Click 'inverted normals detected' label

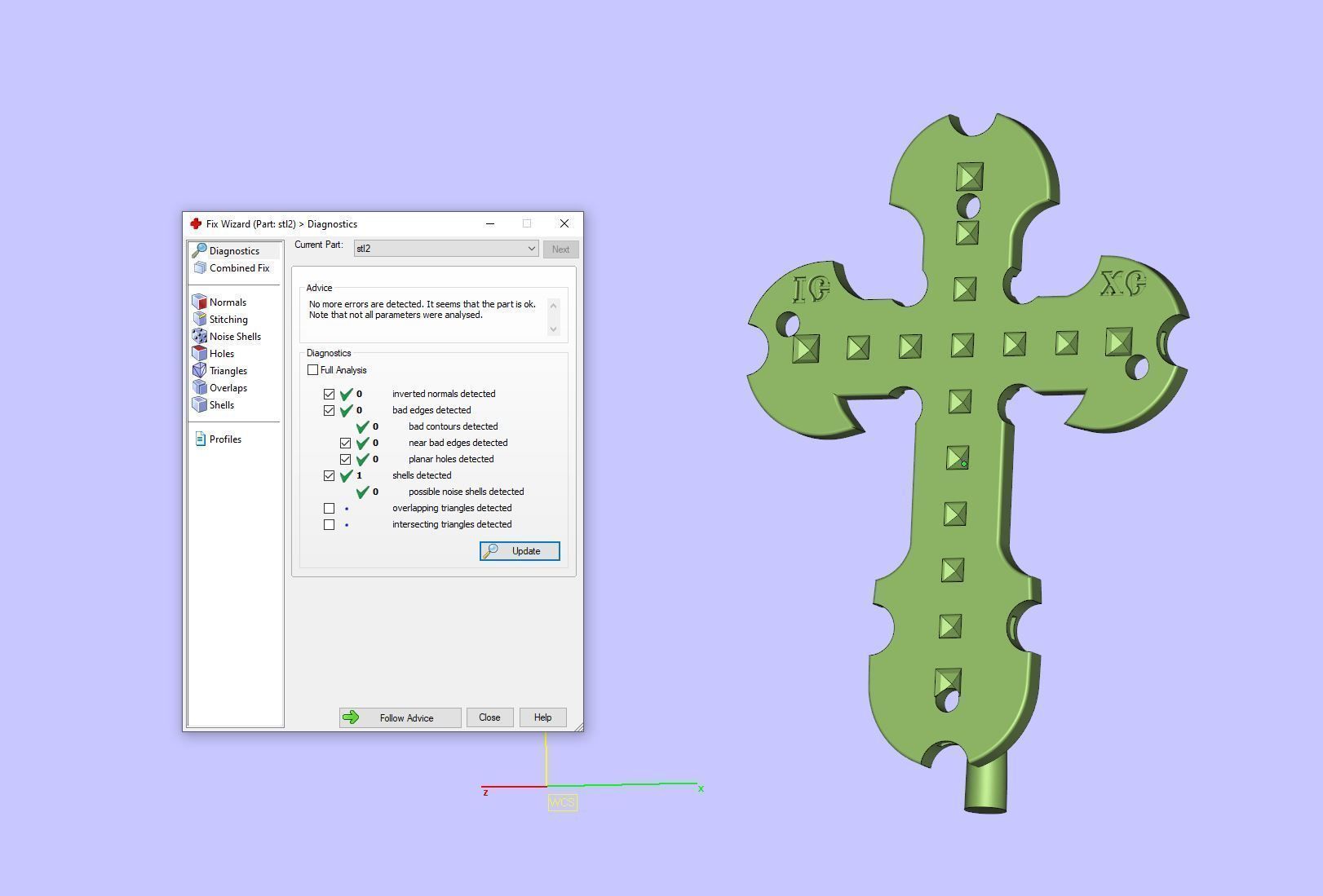(x=444, y=394)
